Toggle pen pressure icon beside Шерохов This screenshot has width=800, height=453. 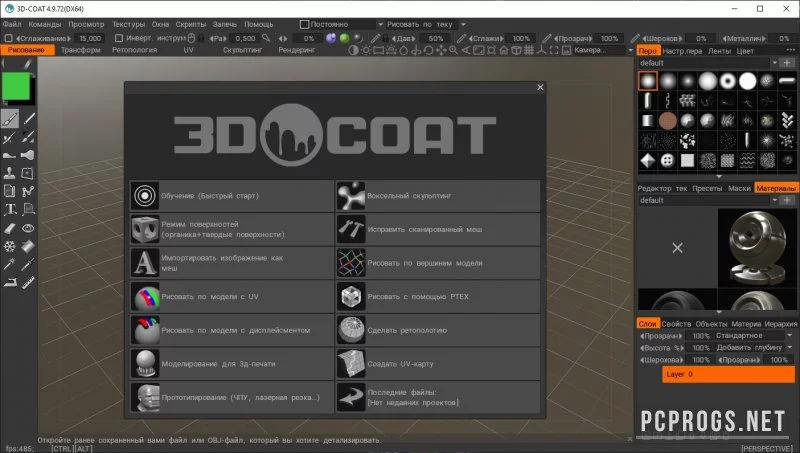(635, 38)
